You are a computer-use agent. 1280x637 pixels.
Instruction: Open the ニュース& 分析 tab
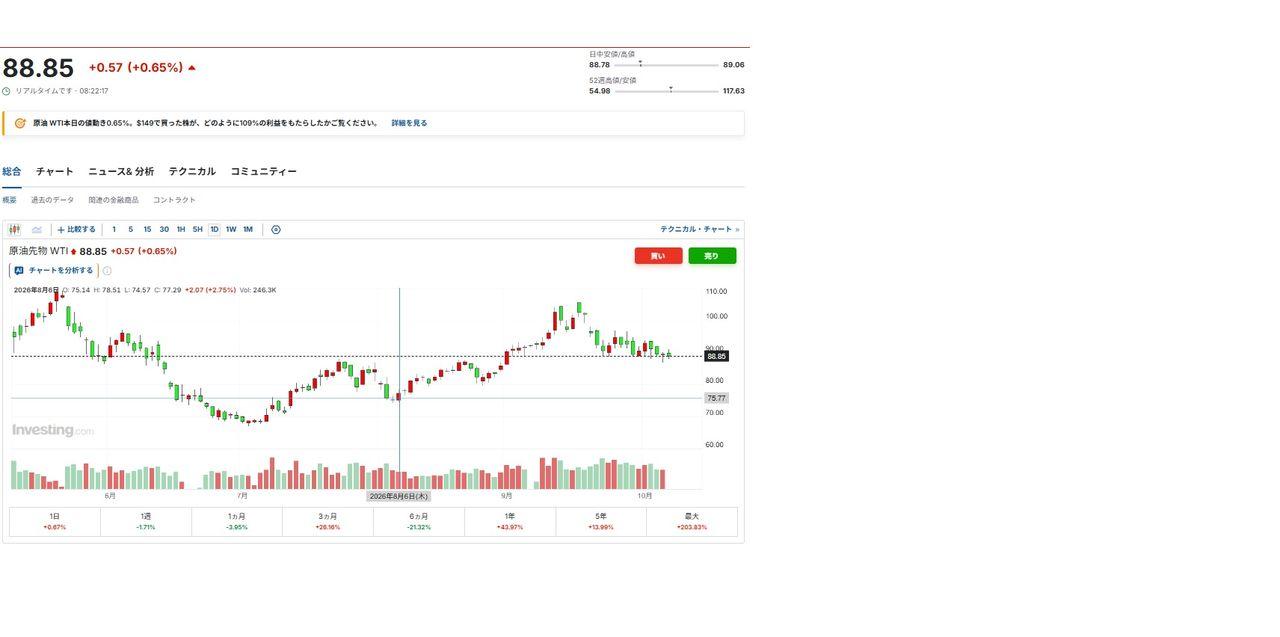point(121,172)
